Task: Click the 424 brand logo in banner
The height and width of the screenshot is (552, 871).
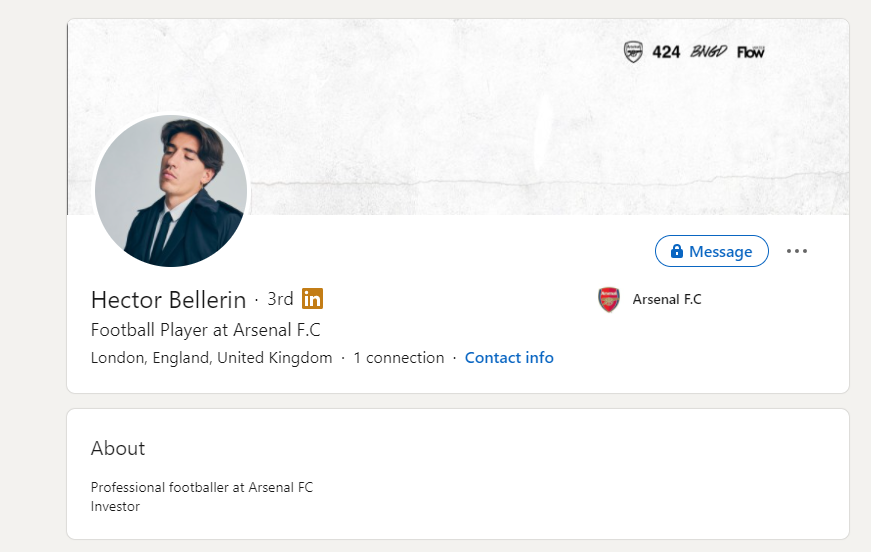Action: (x=666, y=52)
